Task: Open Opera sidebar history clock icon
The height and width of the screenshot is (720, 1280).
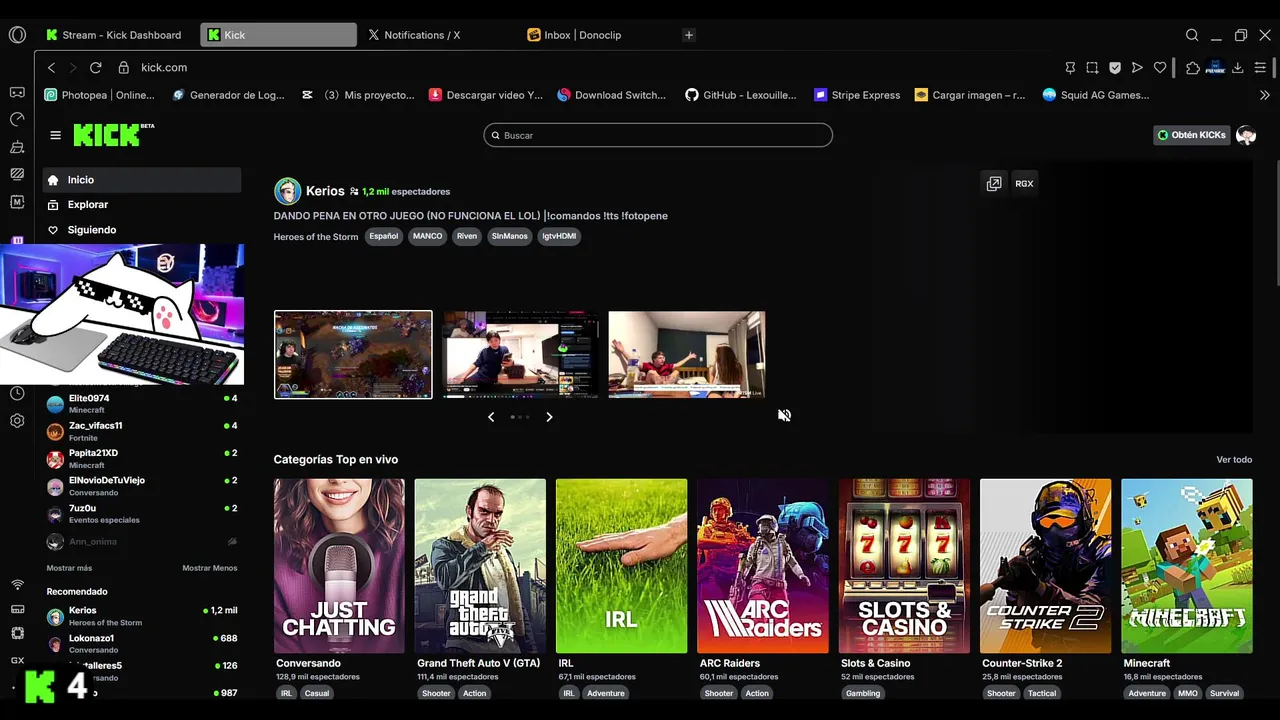Action: [x=17, y=394]
